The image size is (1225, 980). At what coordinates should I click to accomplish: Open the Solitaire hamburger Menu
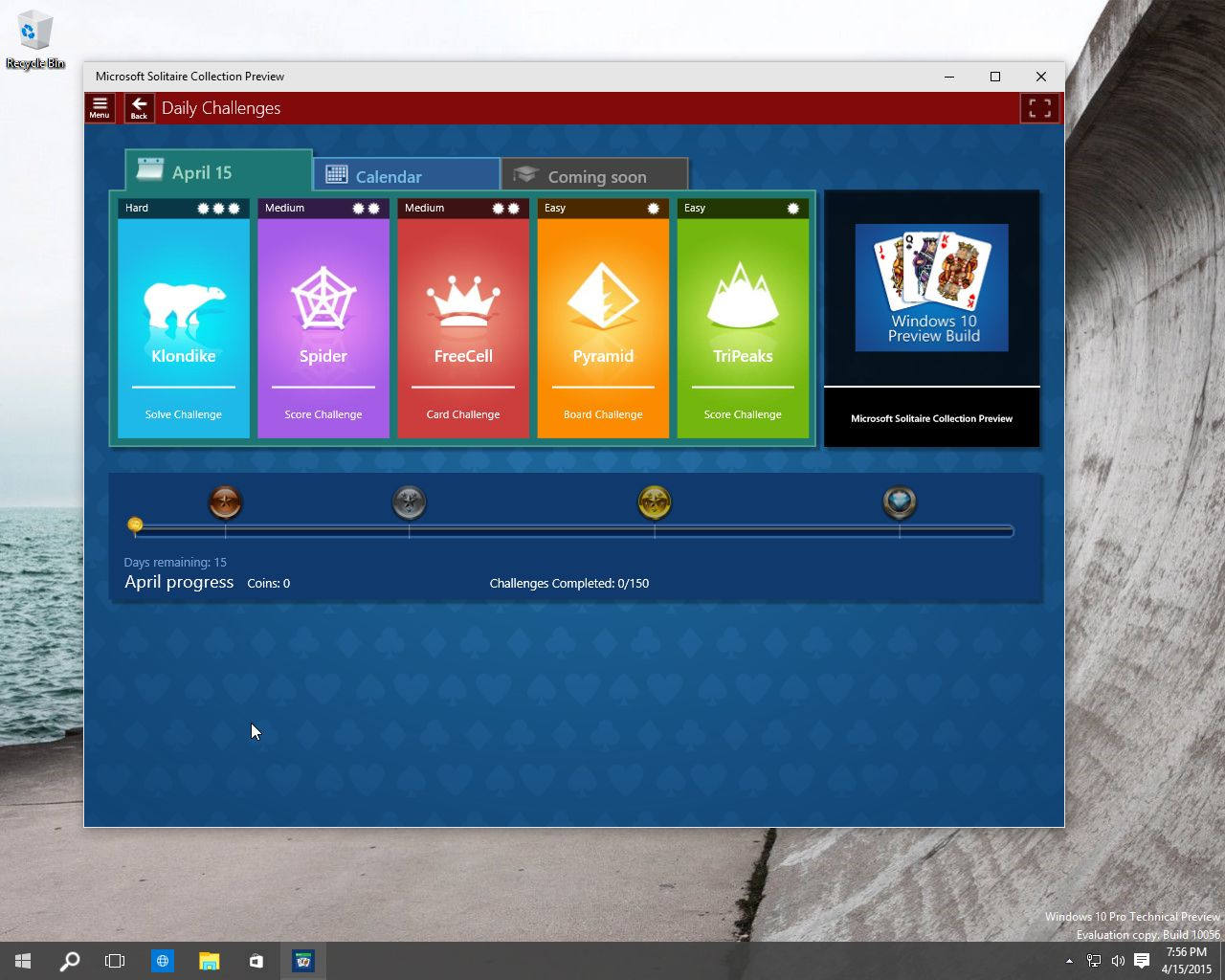pos(100,107)
